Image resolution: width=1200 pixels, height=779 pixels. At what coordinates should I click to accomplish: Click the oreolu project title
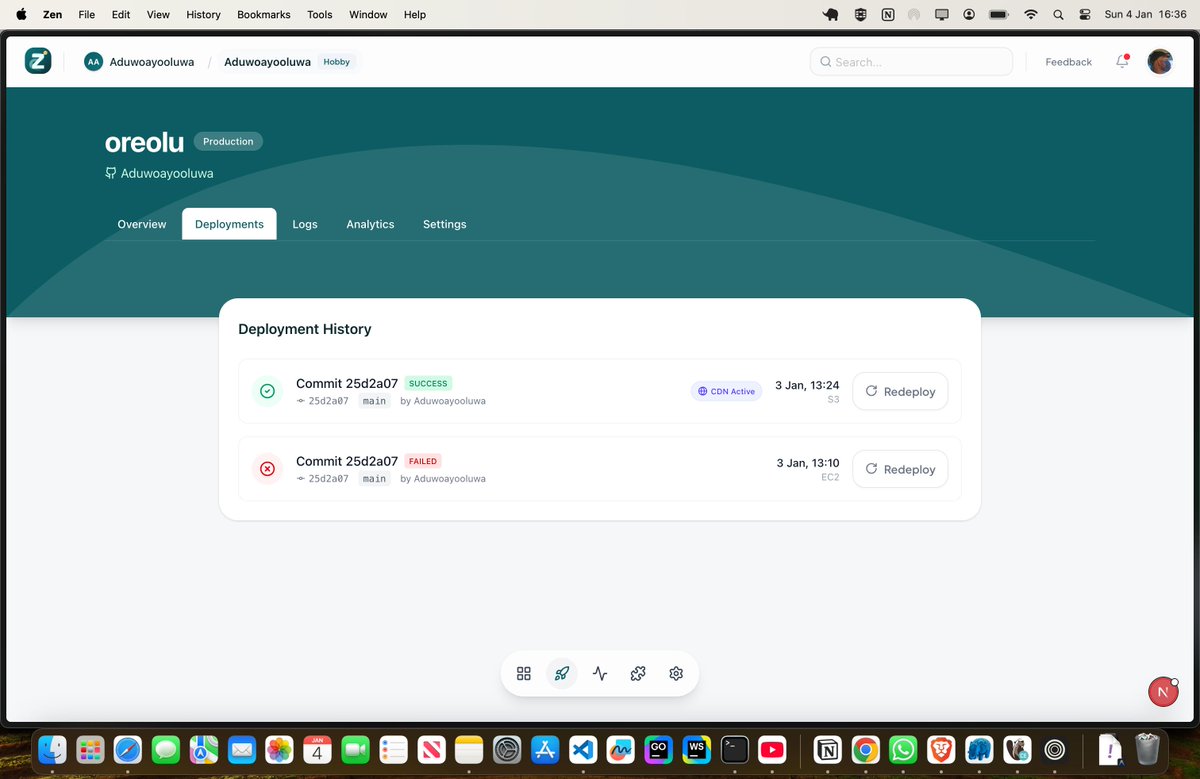pyautogui.click(x=144, y=142)
